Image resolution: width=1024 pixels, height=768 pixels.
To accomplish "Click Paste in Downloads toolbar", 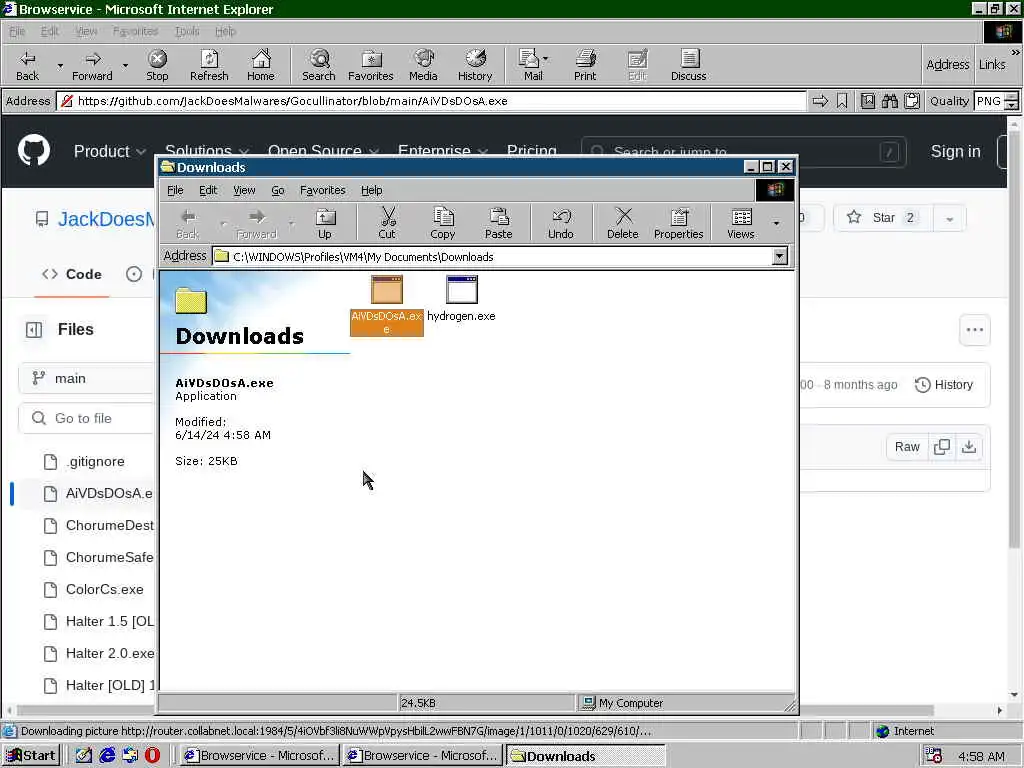I will click(498, 224).
